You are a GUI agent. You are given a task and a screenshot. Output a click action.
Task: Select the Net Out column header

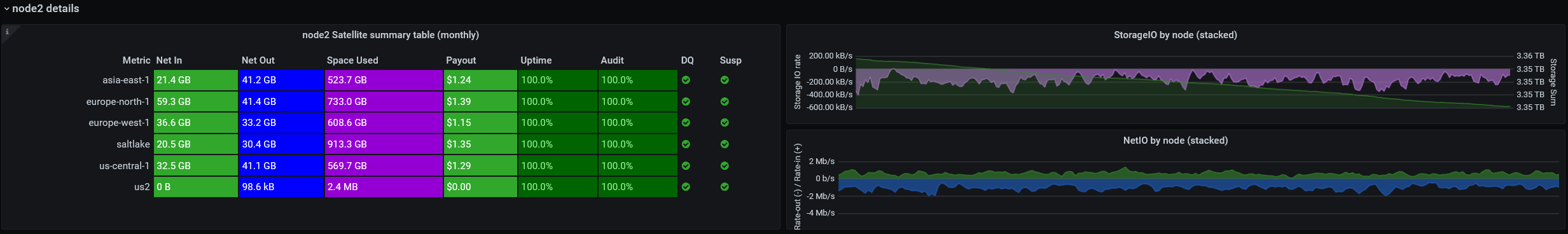pos(258,60)
